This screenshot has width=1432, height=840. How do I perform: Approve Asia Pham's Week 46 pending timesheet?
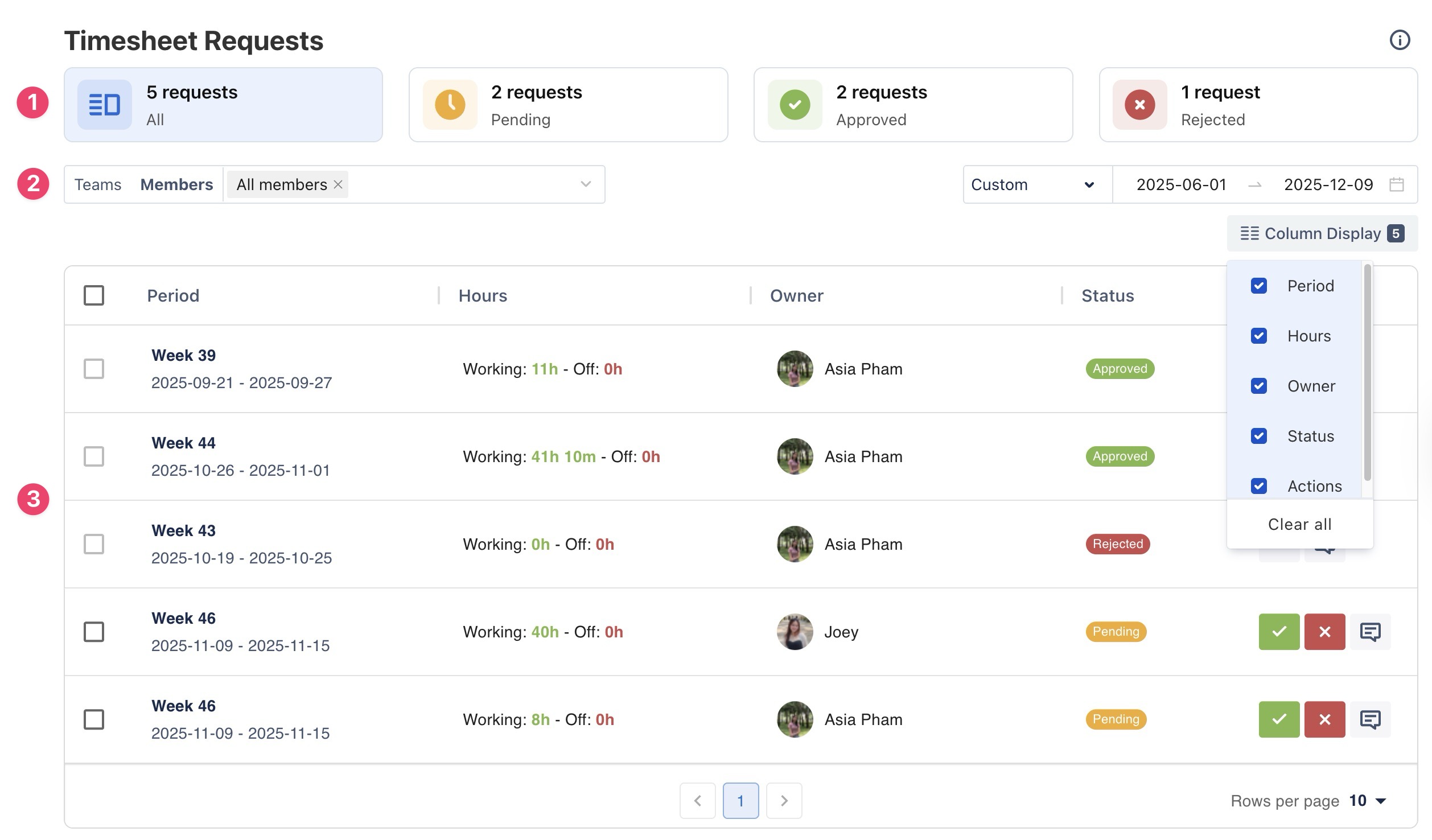pyautogui.click(x=1278, y=719)
